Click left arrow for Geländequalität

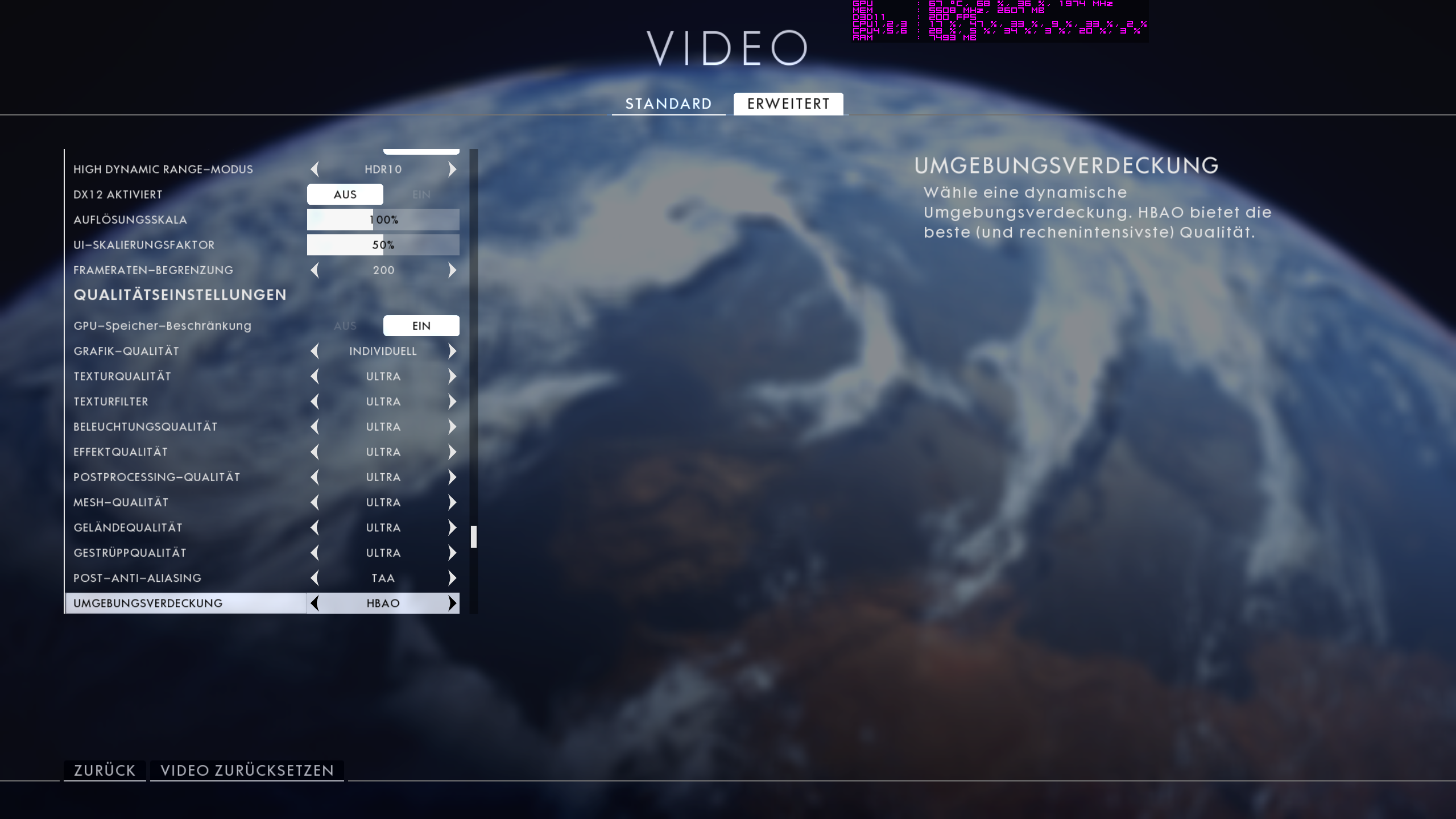click(x=315, y=528)
